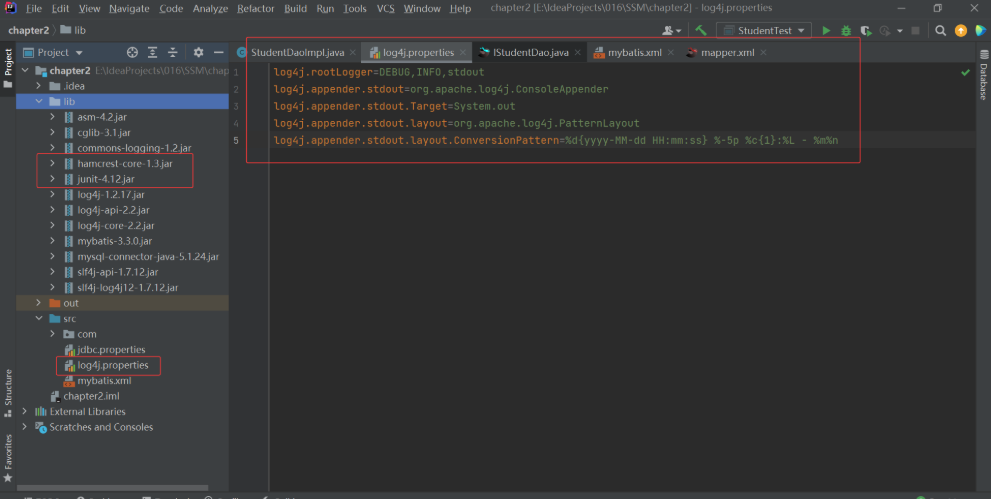
Task: Select slf4j-log4j12-1.7.12.jar
Action: pos(128,288)
